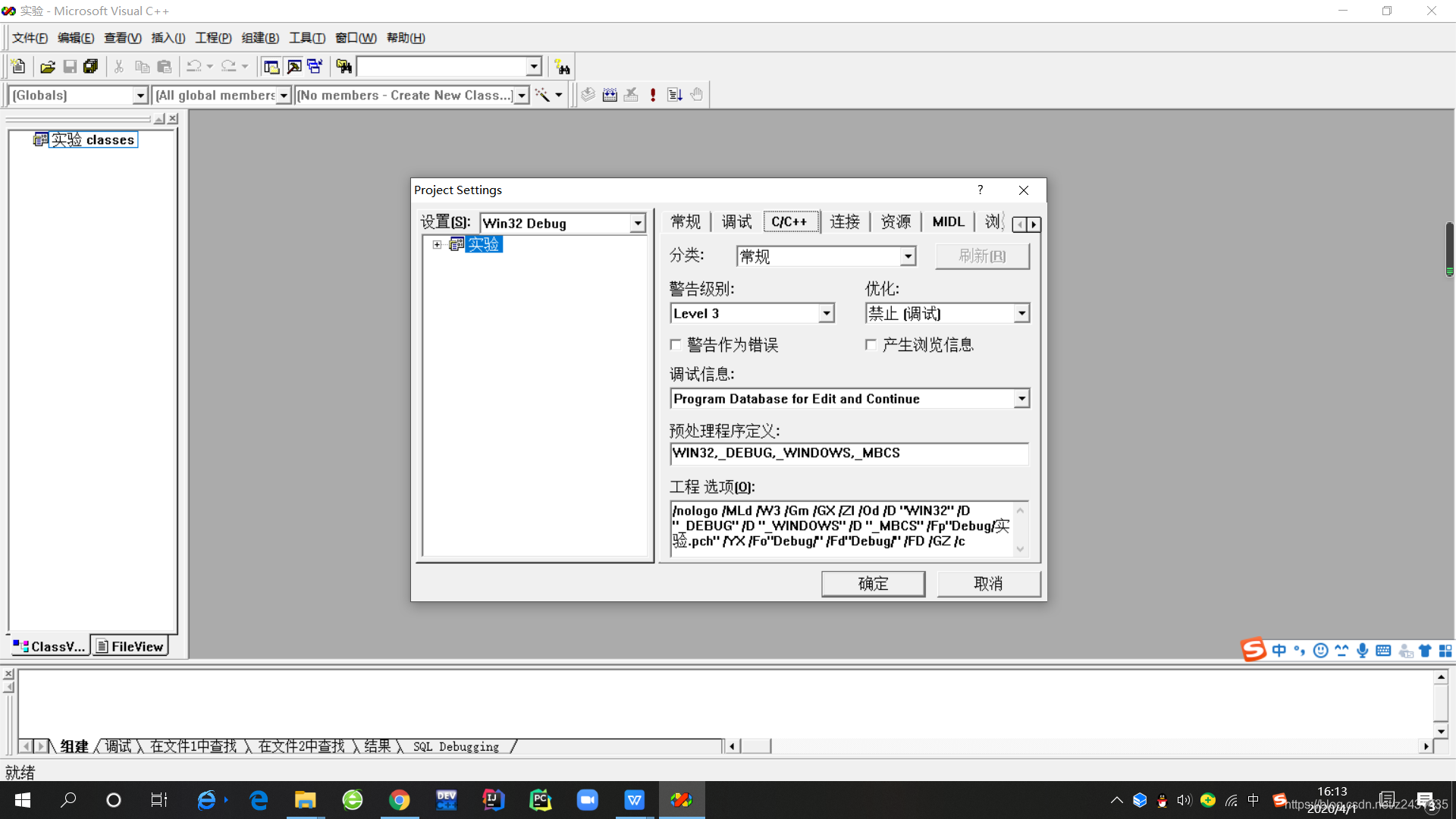This screenshot has height=819, width=1456.
Task: Click the Go debug toolbar icon
Action: click(675, 95)
